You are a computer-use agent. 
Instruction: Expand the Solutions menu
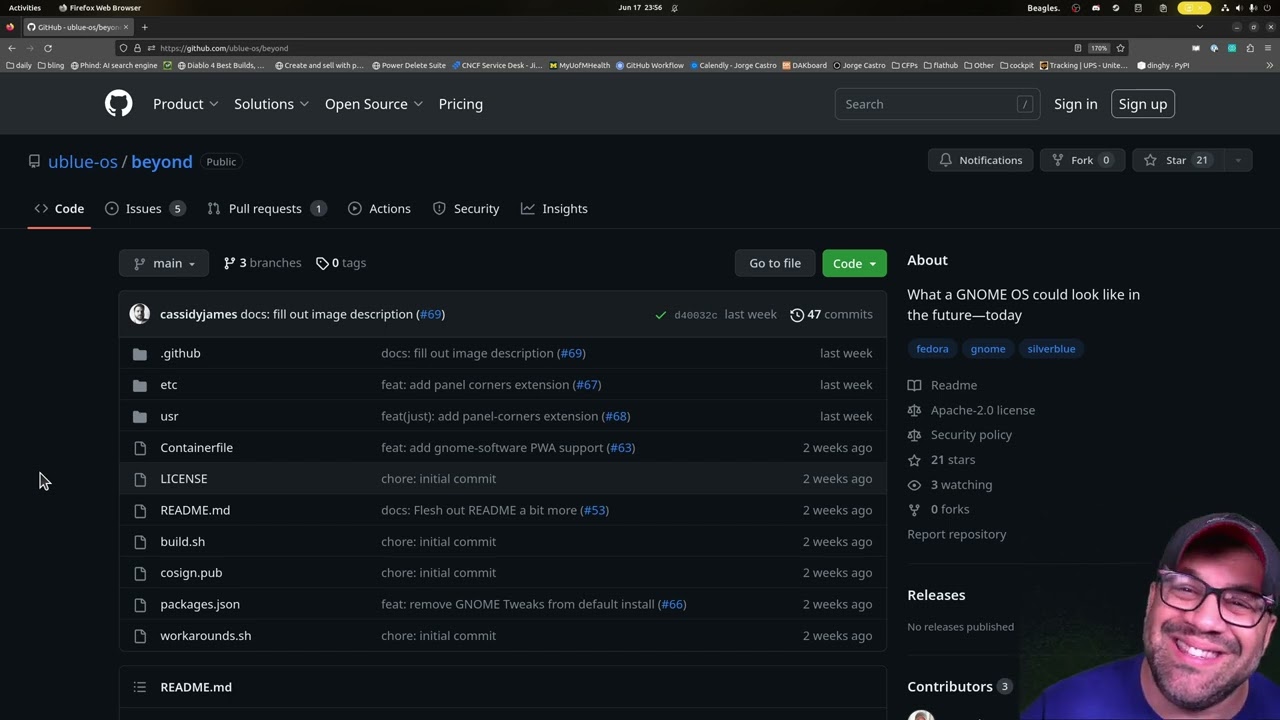coord(272,104)
